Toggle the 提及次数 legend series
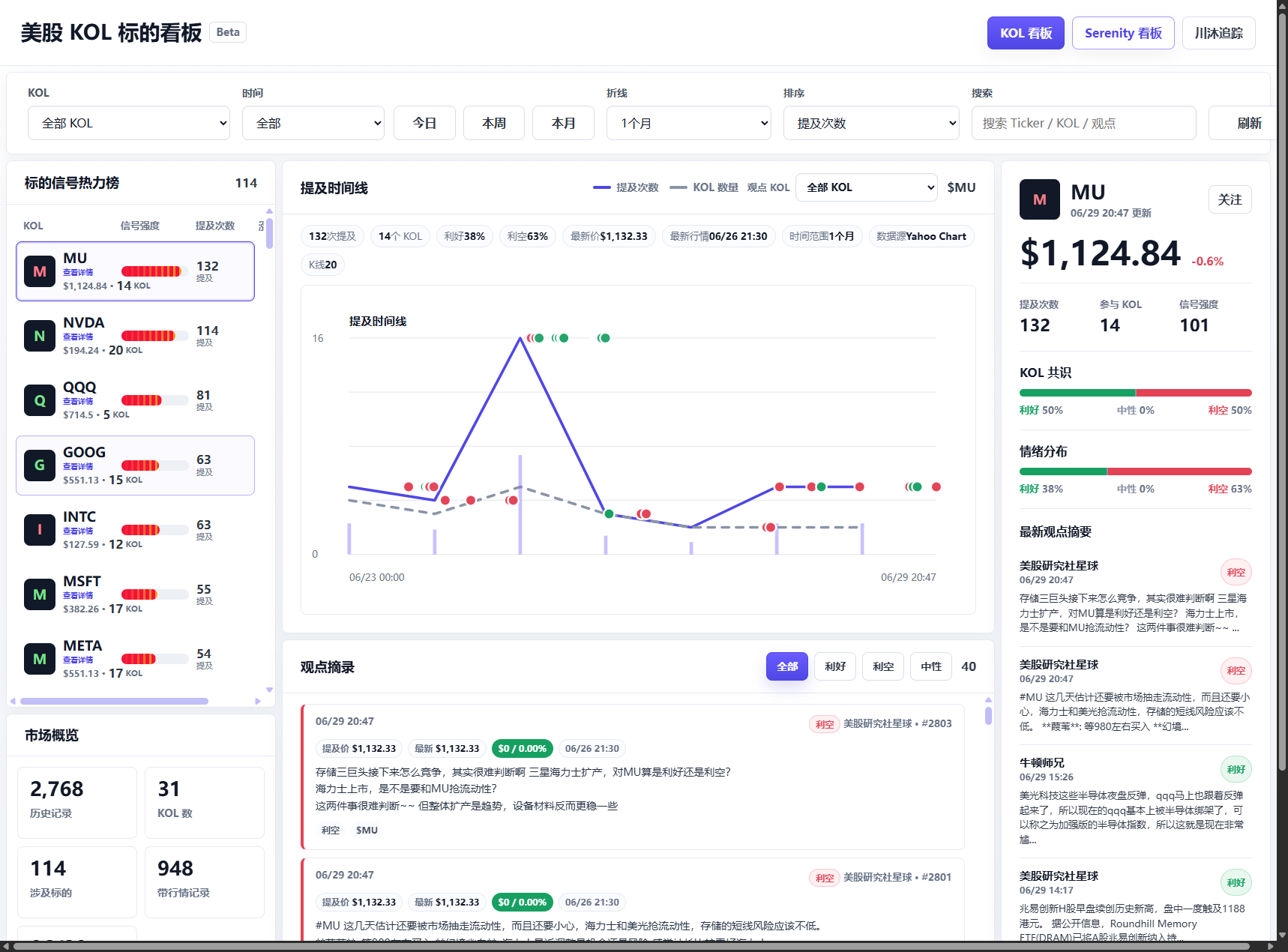Viewport: 1288px width, 952px height. click(626, 187)
